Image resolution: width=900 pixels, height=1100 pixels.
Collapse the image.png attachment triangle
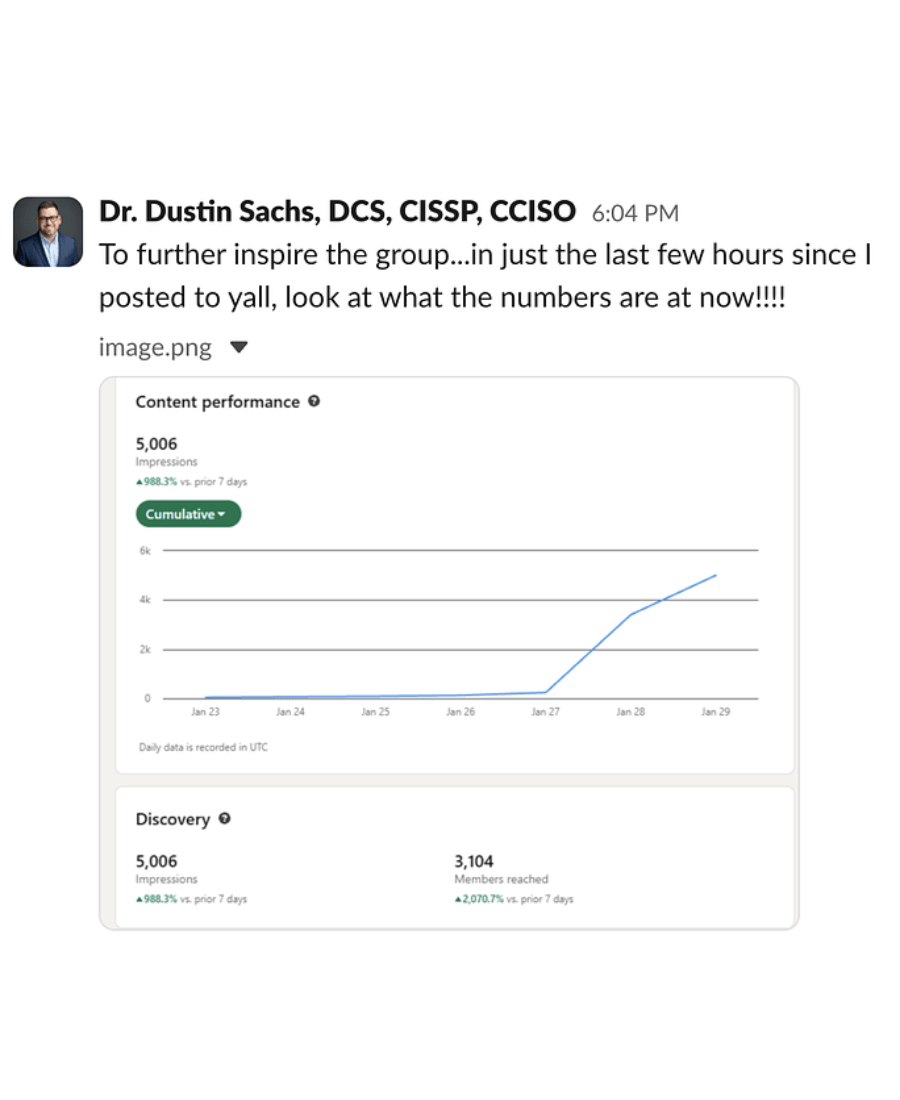tap(238, 348)
